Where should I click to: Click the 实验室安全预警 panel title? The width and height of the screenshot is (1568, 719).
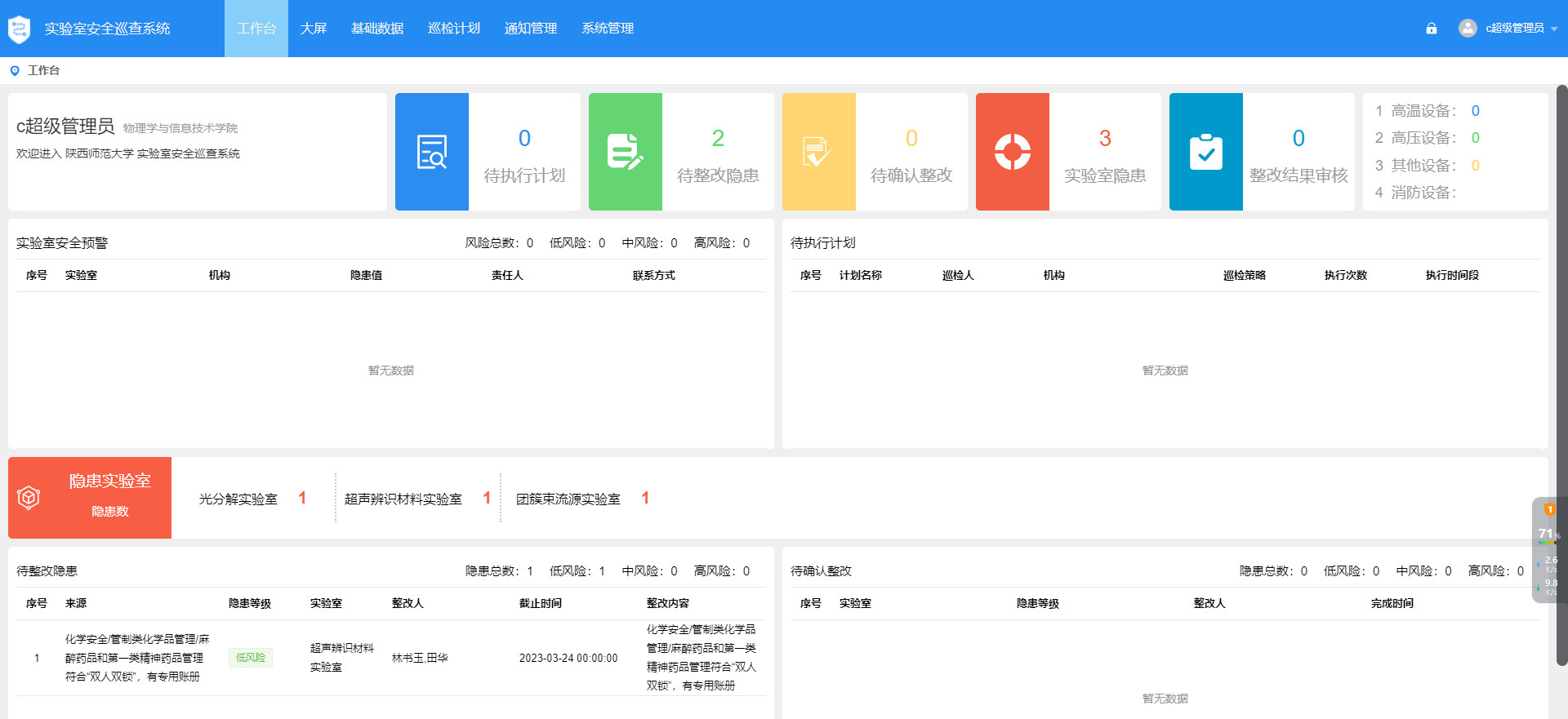coord(62,243)
